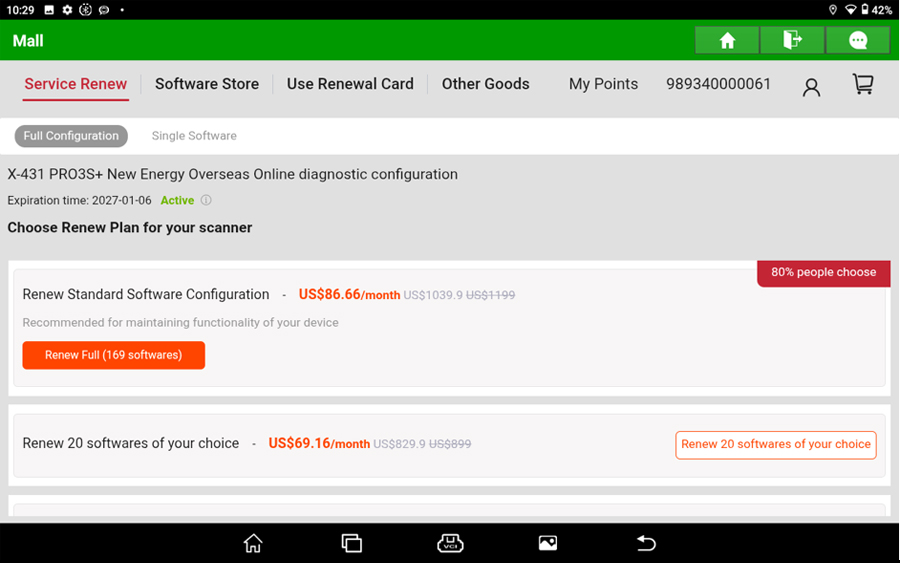Open the gallery screenshot icon in bottom bar
The image size is (900, 563).
(548, 543)
